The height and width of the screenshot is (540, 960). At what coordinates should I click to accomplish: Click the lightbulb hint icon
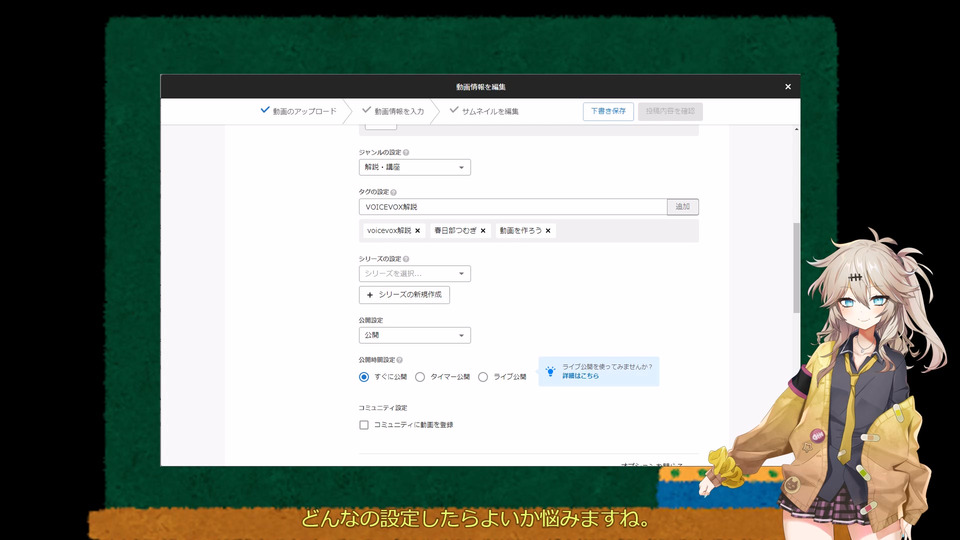(x=550, y=371)
